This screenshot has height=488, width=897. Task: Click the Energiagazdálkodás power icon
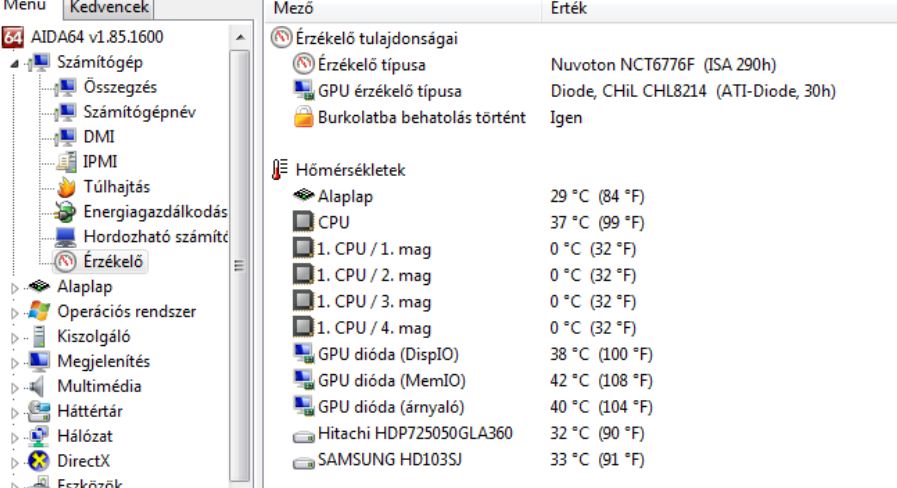tap(65, 212)
